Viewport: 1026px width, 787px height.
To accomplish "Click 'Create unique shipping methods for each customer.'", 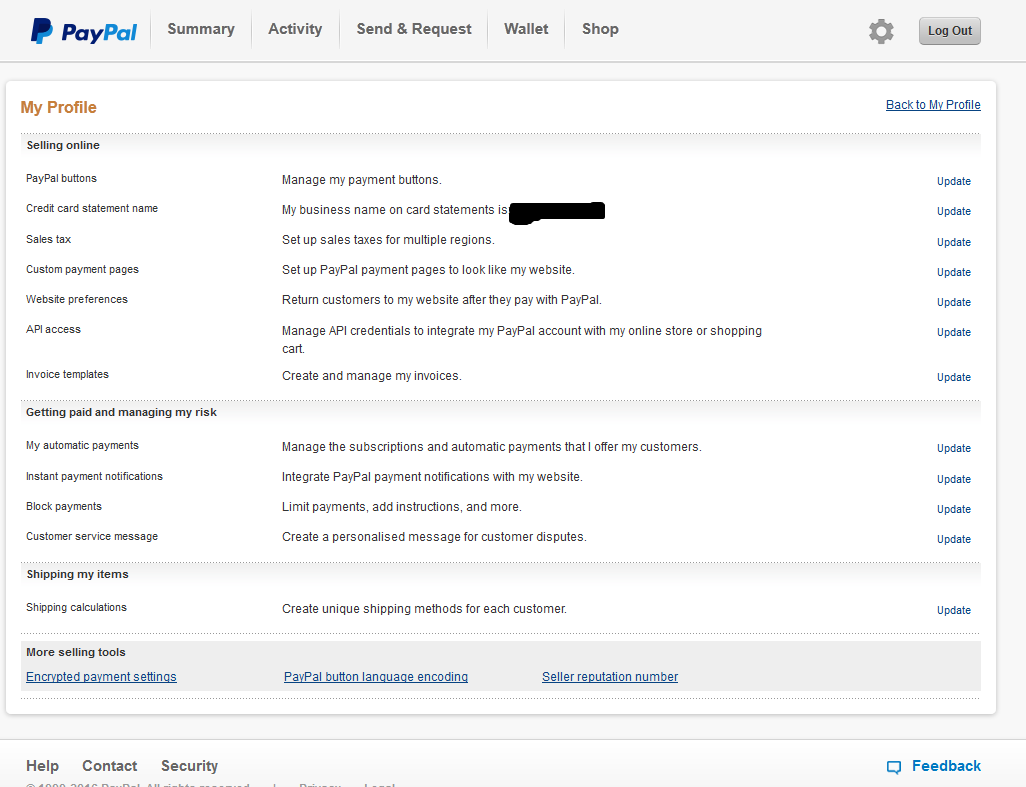I will [424, 609].
